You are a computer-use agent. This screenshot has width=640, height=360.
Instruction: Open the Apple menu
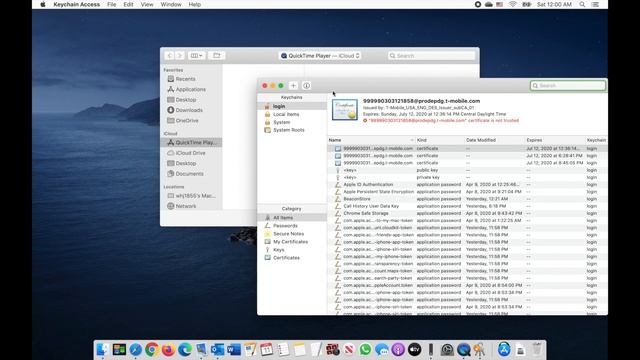click(43, 4)
